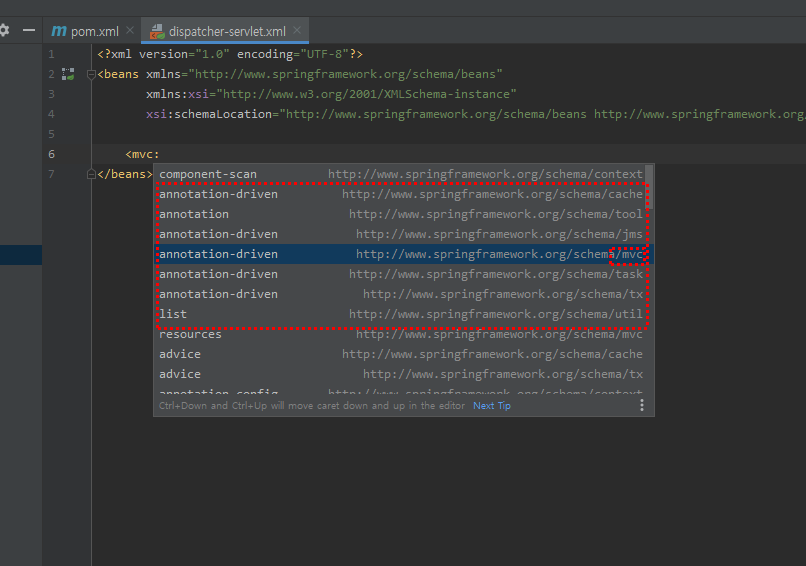Click the minimize hide tool window dash icon
The width and height of the screenshot is (806, 566).
pyautogui.click(x=29, y=30)
